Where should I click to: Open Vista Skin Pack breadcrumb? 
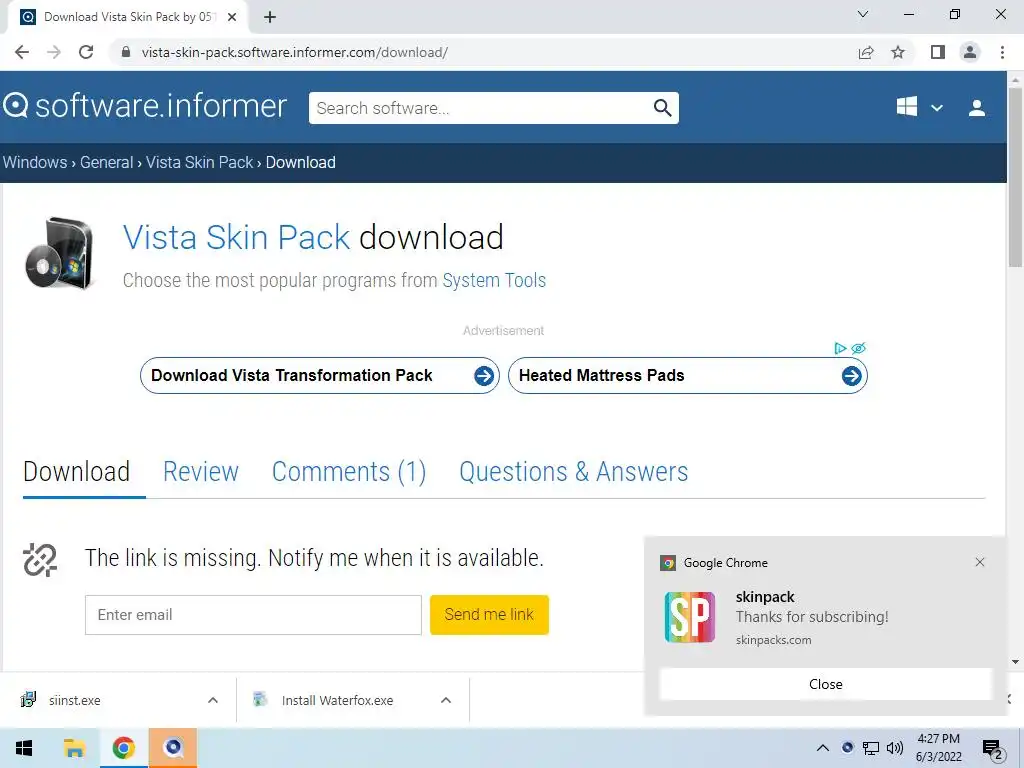[x=199, y=162]
